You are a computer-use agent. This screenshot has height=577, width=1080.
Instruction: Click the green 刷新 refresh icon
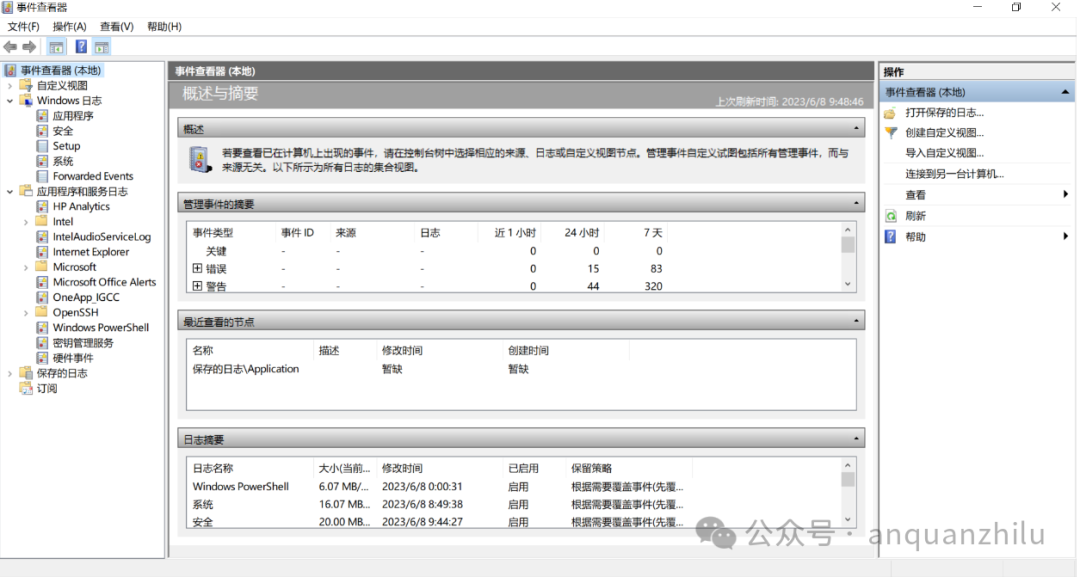click(890, 216)
